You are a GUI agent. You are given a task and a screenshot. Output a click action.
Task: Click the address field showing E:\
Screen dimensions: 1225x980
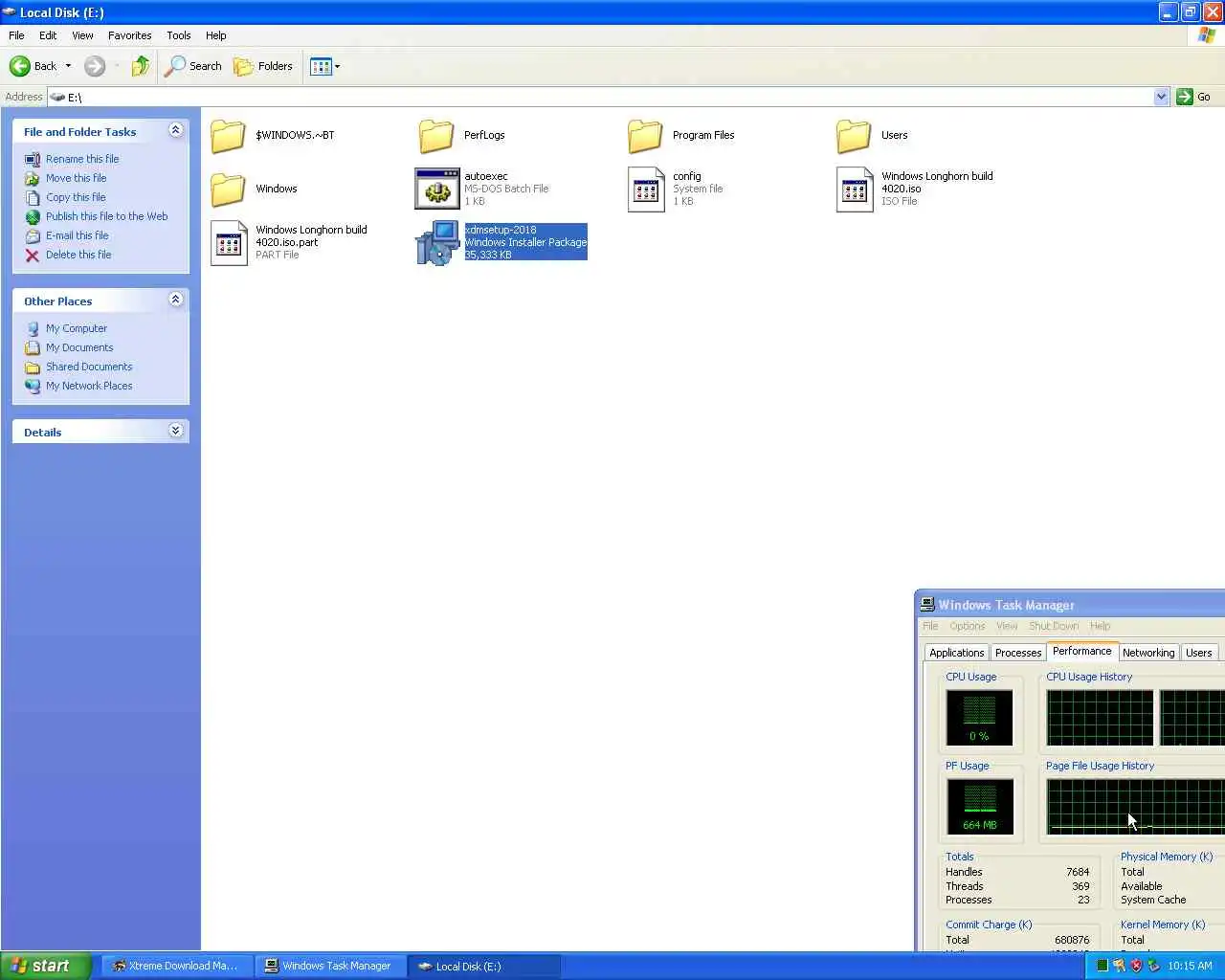click(x=602, y=97)
